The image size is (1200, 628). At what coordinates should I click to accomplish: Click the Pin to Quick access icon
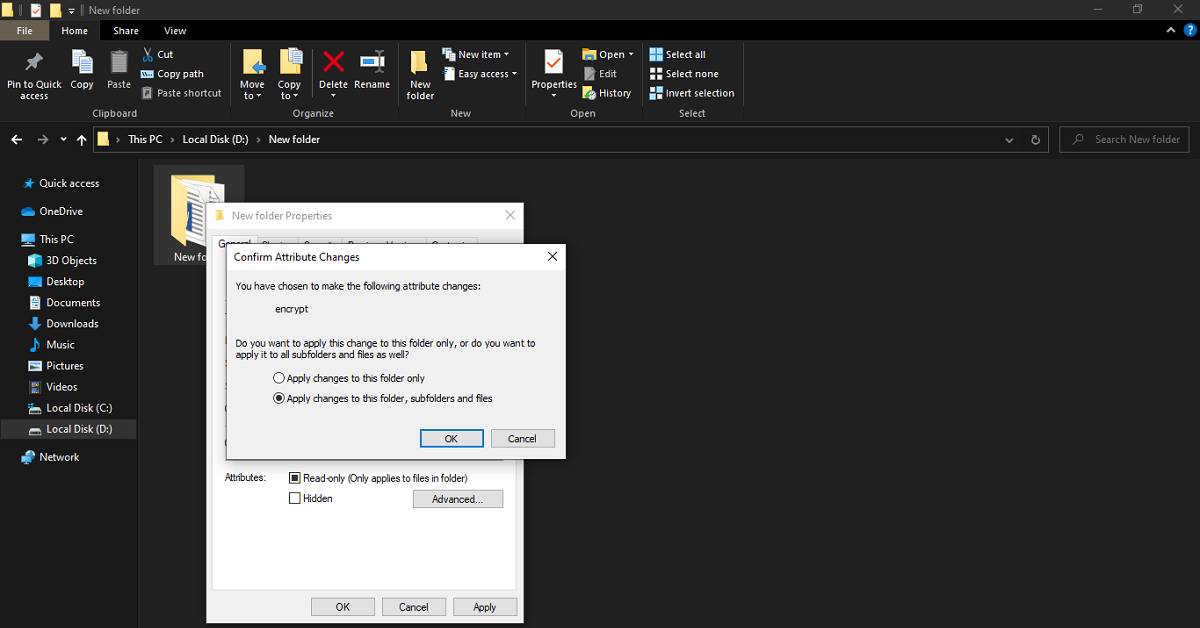pos(34,62)
